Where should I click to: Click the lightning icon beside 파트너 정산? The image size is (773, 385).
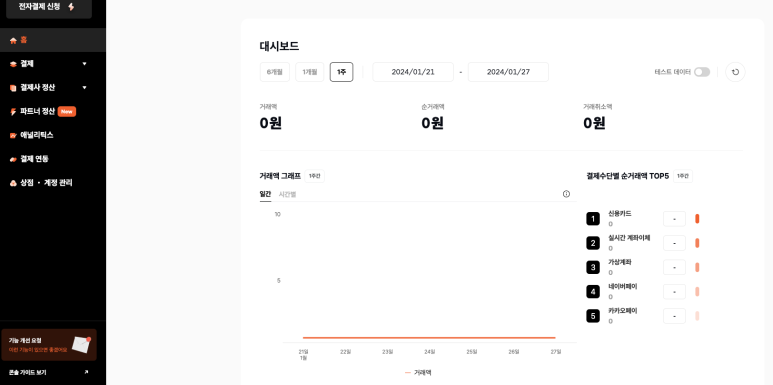(x=13, y=112)
